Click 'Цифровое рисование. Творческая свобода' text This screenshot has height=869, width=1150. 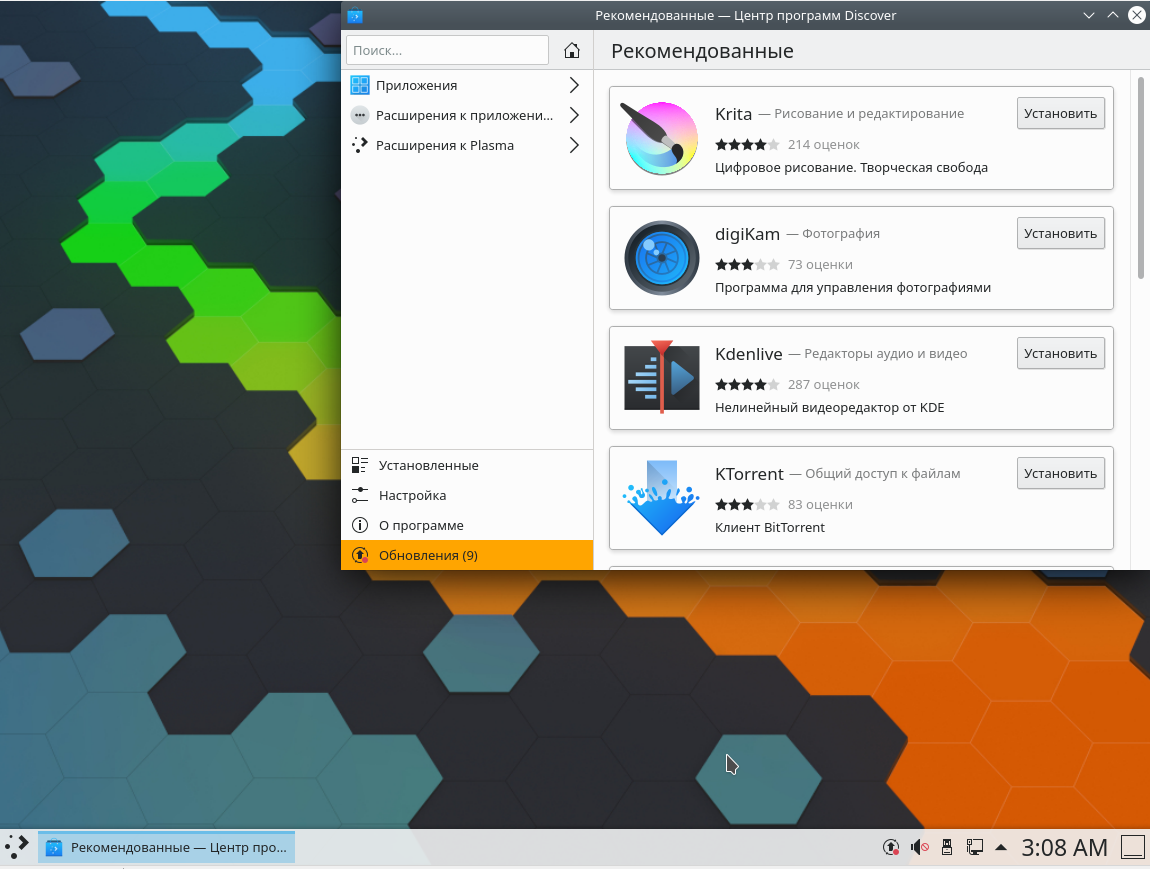coord(851,167)
